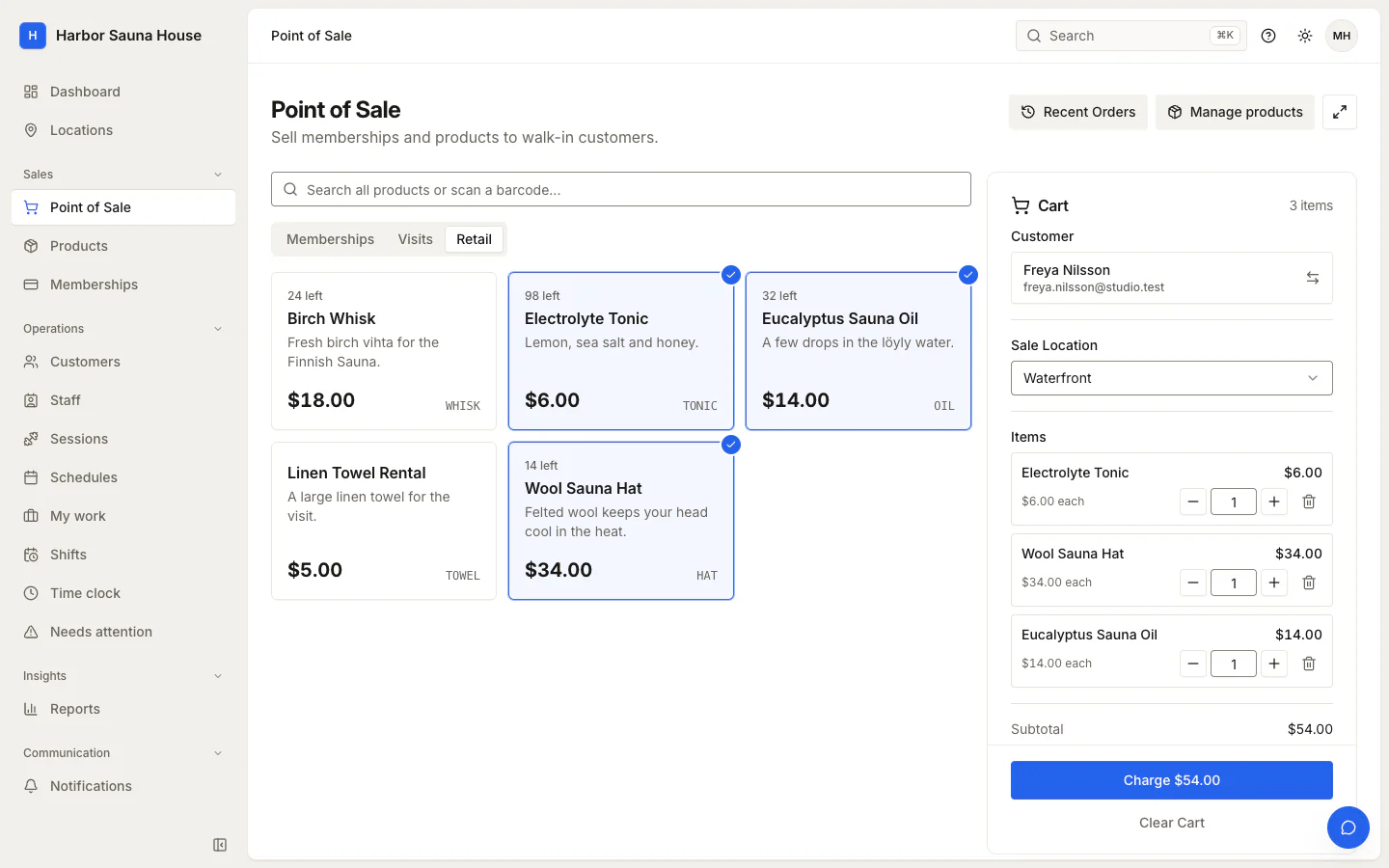Open Staff page

pos(123,400)
